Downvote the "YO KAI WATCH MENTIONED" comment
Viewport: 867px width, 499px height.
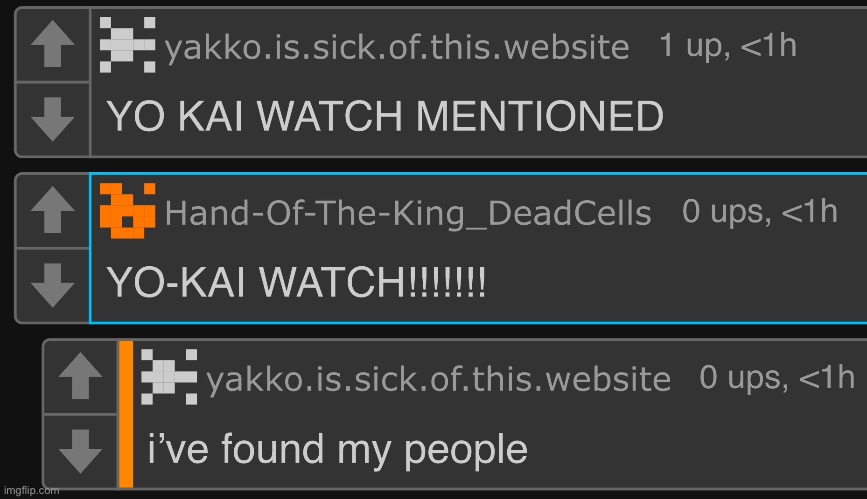point(53,119)
